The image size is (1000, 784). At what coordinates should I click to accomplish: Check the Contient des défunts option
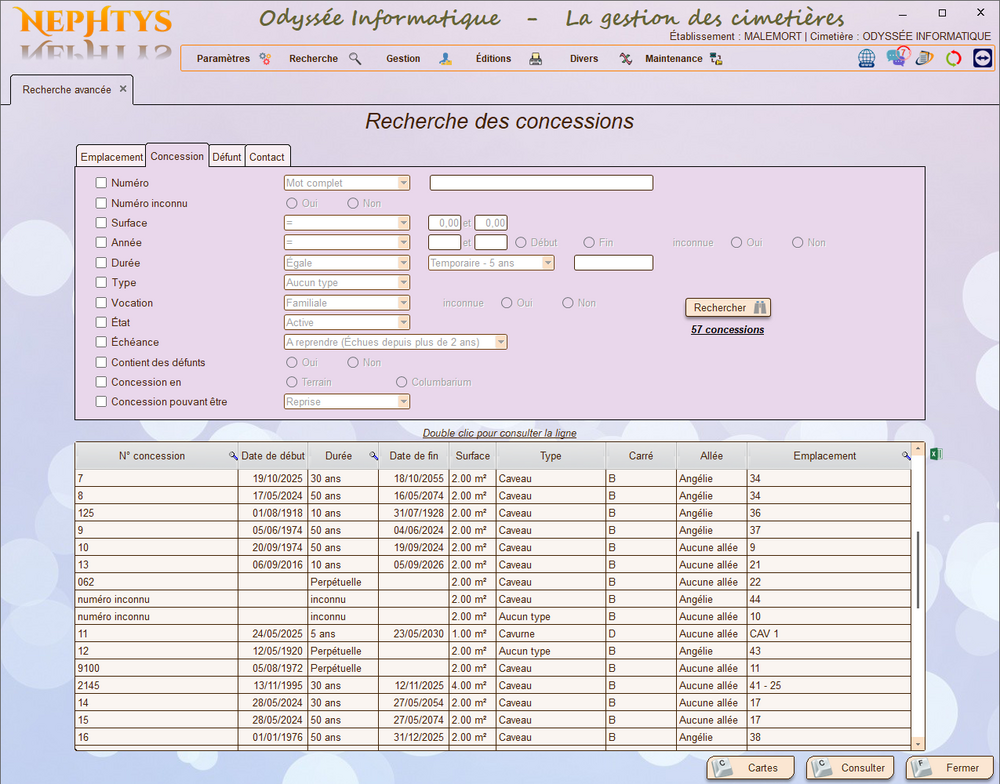(101, 362)
